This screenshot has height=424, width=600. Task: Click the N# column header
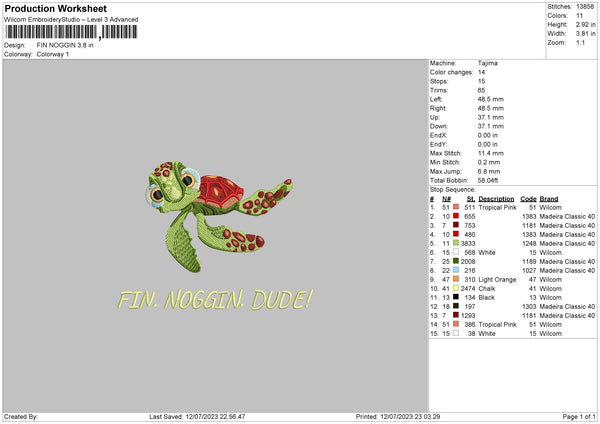(x=446, y=199)
